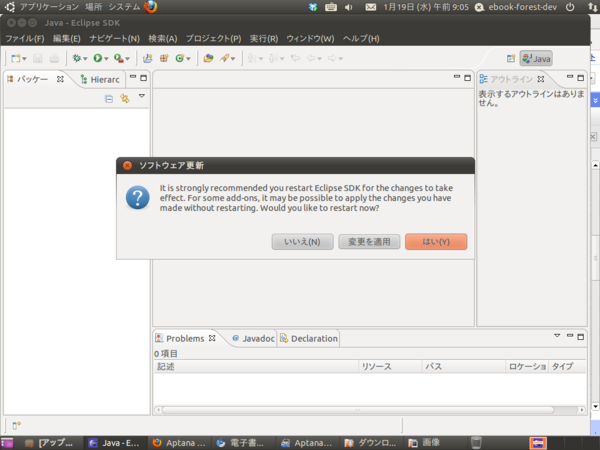Screen dimensions: 600x450
Task: Click the Run External Tools icon
Action: (x=119, y=58)
